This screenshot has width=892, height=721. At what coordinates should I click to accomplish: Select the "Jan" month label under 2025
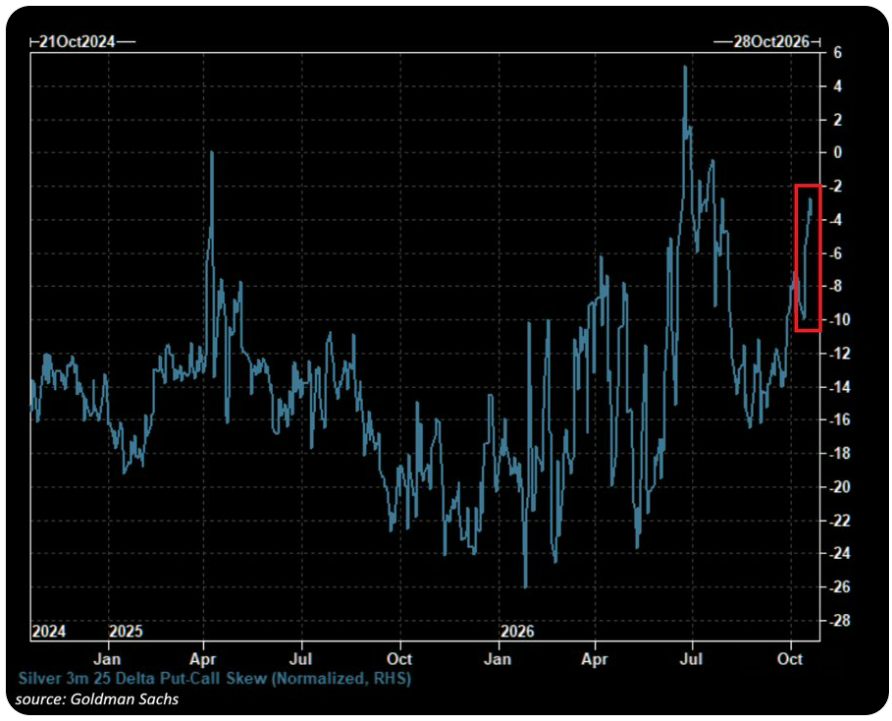pyautogui.click(x=108, y=659)
